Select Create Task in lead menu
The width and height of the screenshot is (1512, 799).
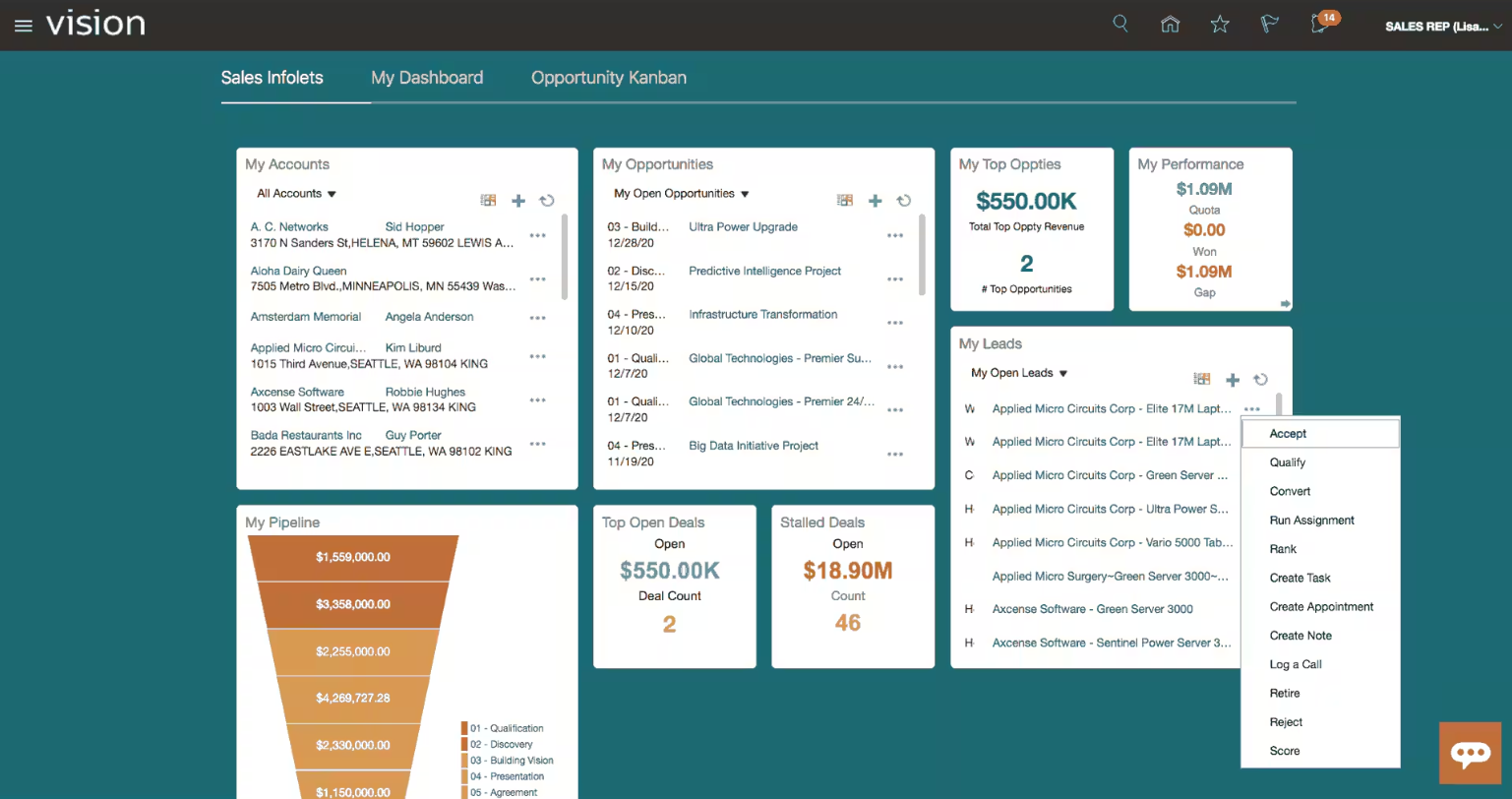pyautogui.click(x=1320, y=578)
